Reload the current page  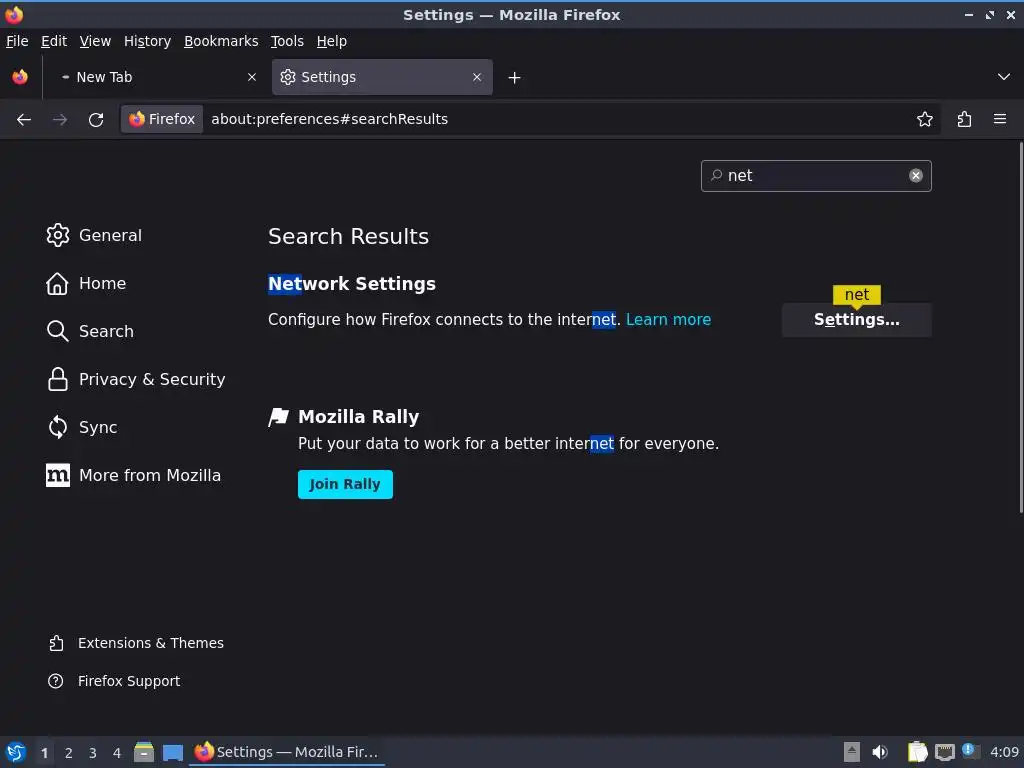click(x=96, y=120)
